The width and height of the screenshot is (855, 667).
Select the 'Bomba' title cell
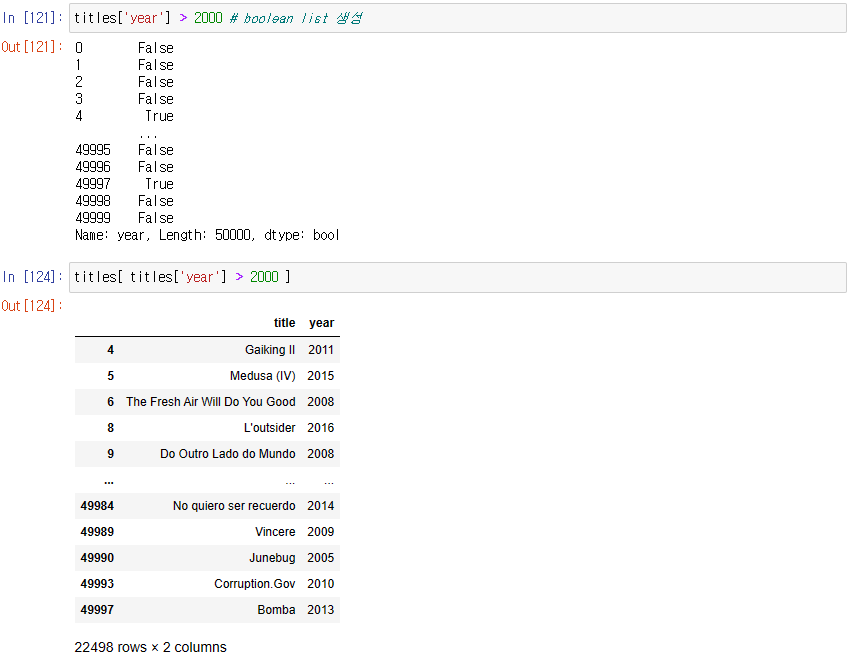click(276, 610)
